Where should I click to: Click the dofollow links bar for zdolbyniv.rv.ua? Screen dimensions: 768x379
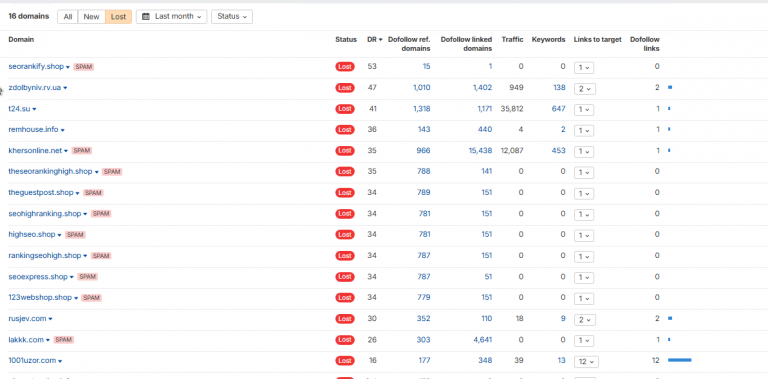point(670,88)
